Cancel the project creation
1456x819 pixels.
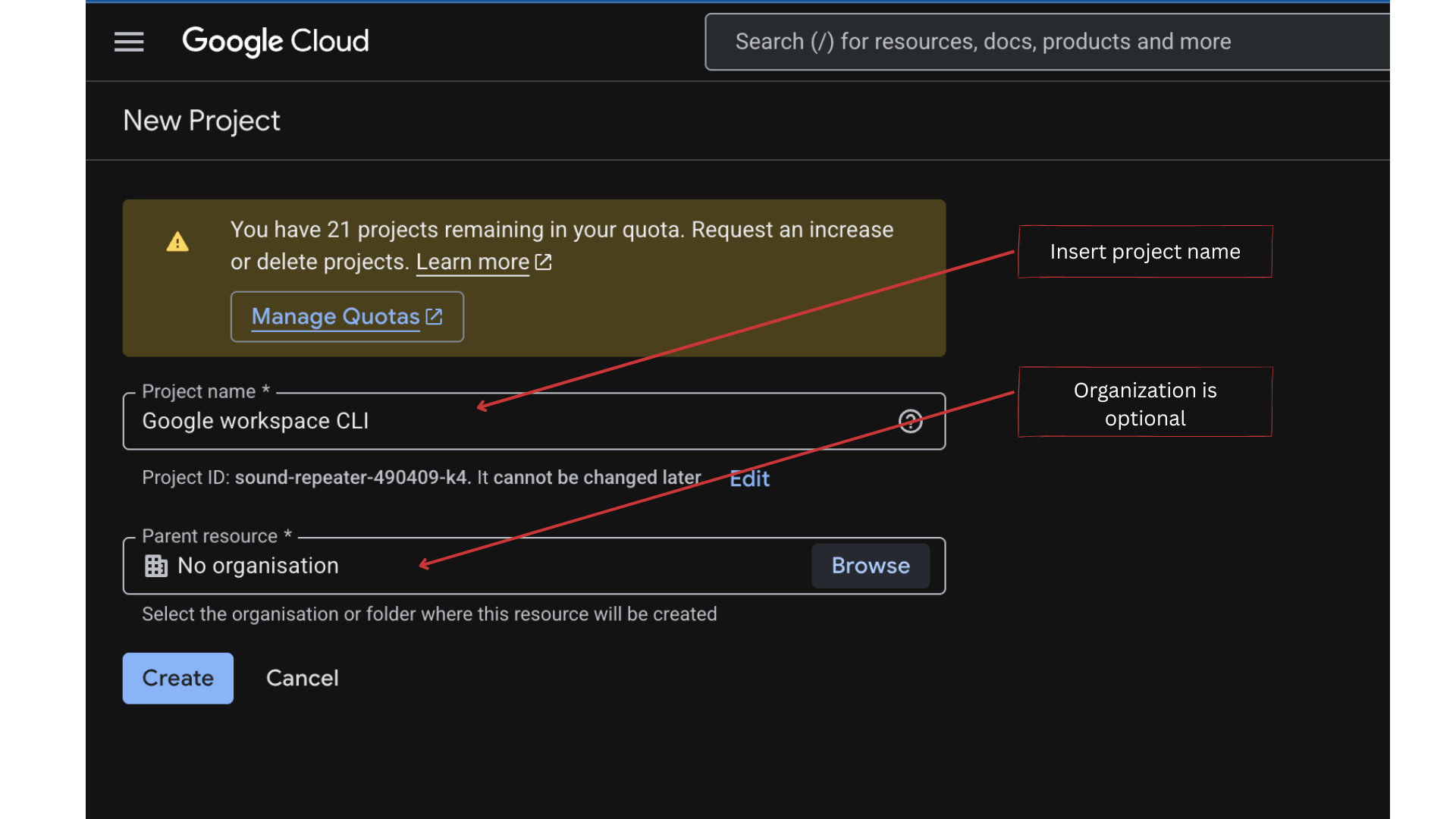pos(302,678)
